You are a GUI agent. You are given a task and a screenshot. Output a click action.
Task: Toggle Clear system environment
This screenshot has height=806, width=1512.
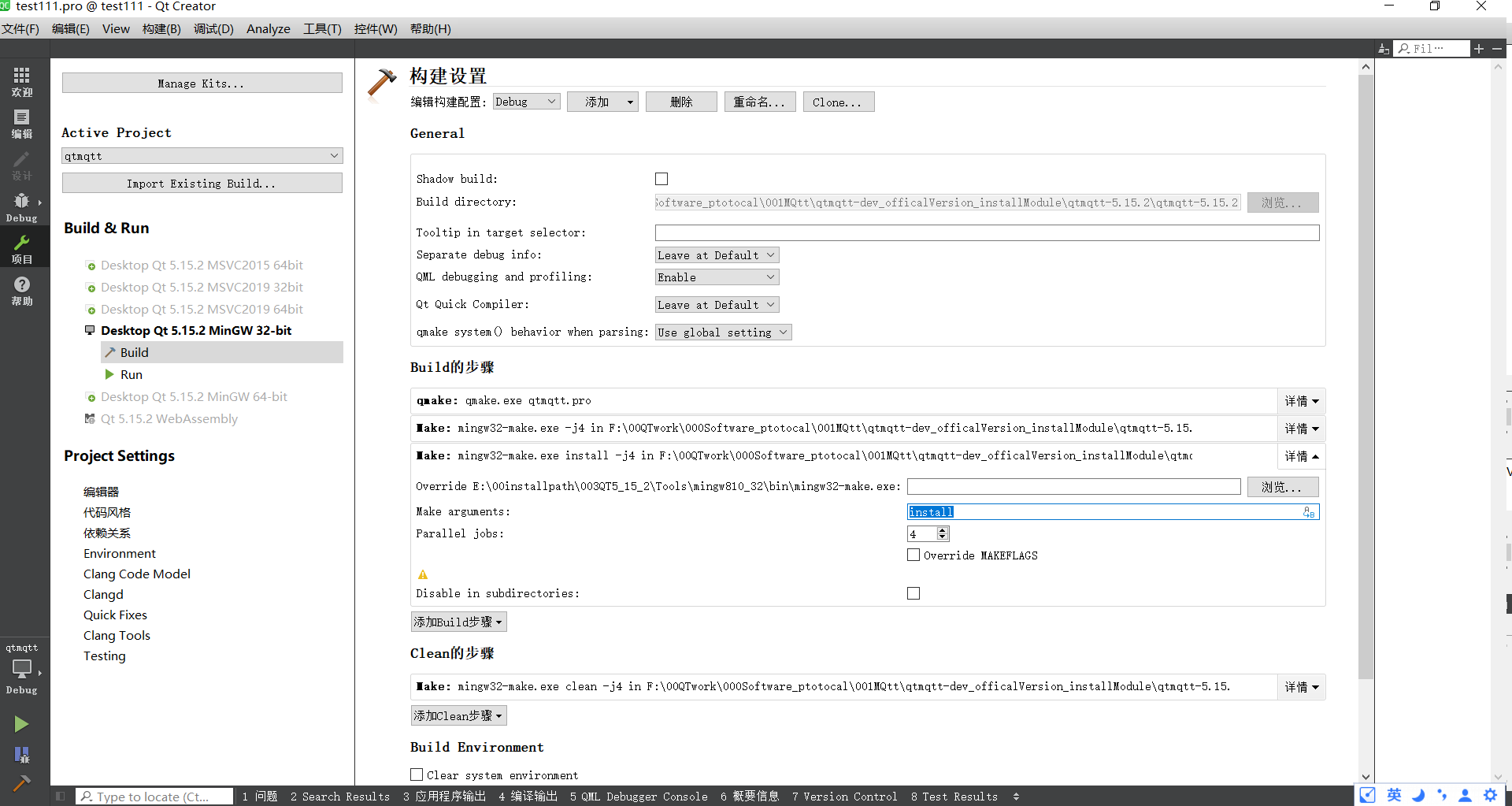(x=417, y=774)
